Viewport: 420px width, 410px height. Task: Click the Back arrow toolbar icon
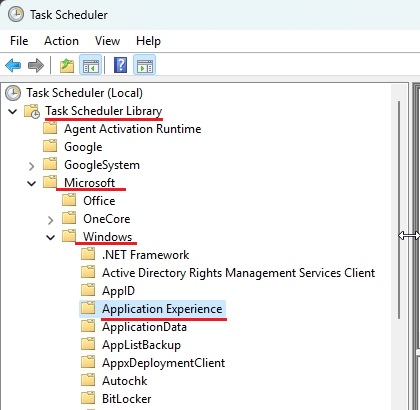click(13, 65)
